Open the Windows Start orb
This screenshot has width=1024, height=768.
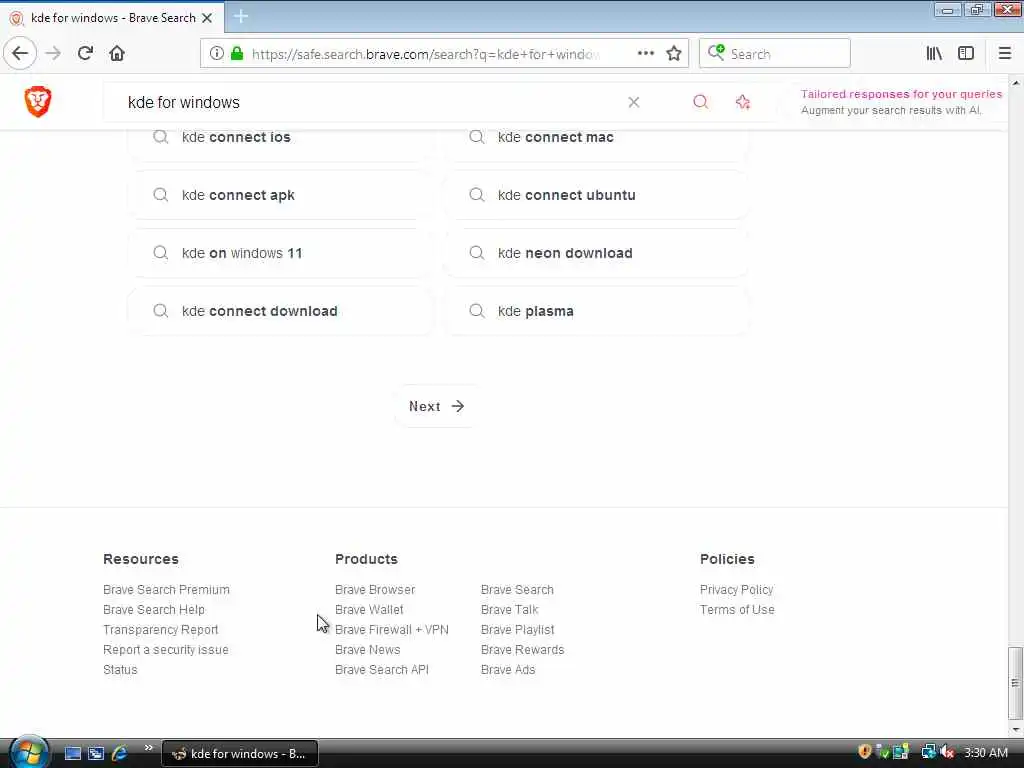click(x=28, y=752)
